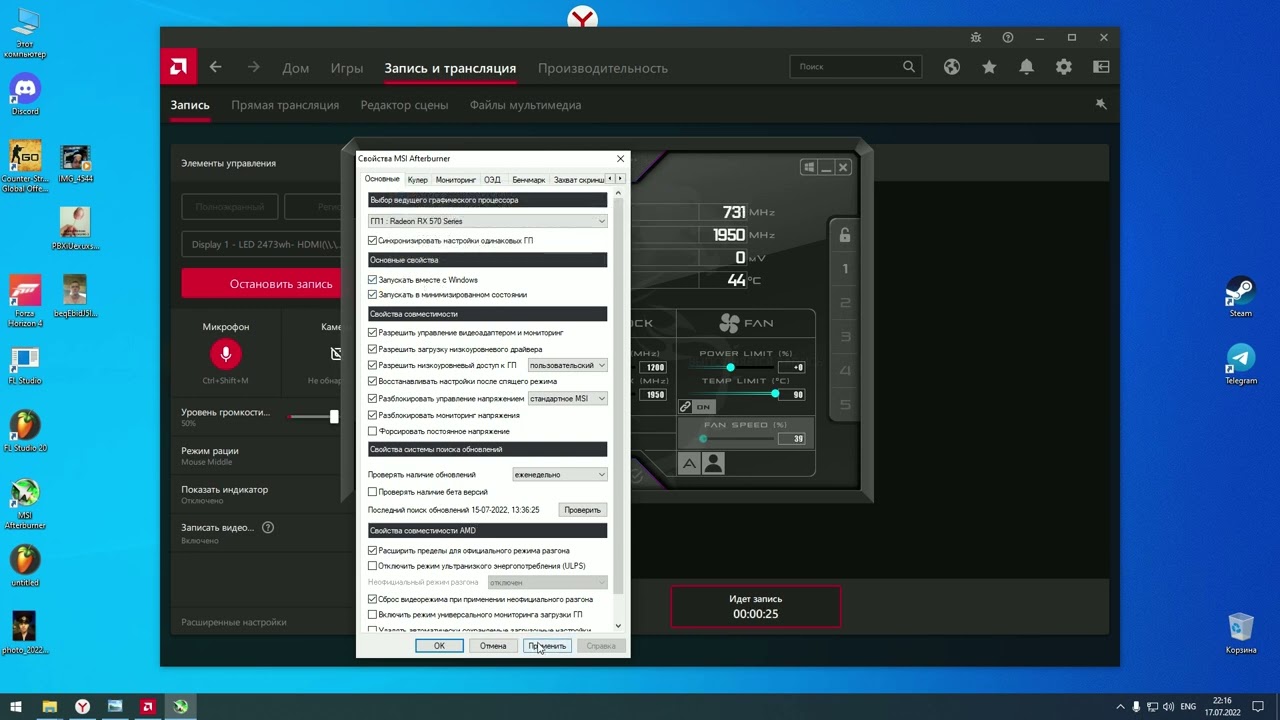Viewport: 1280px width, 720px height.
Task: Click the OK button in properties dialog
Action: click(x=439, y=646)
